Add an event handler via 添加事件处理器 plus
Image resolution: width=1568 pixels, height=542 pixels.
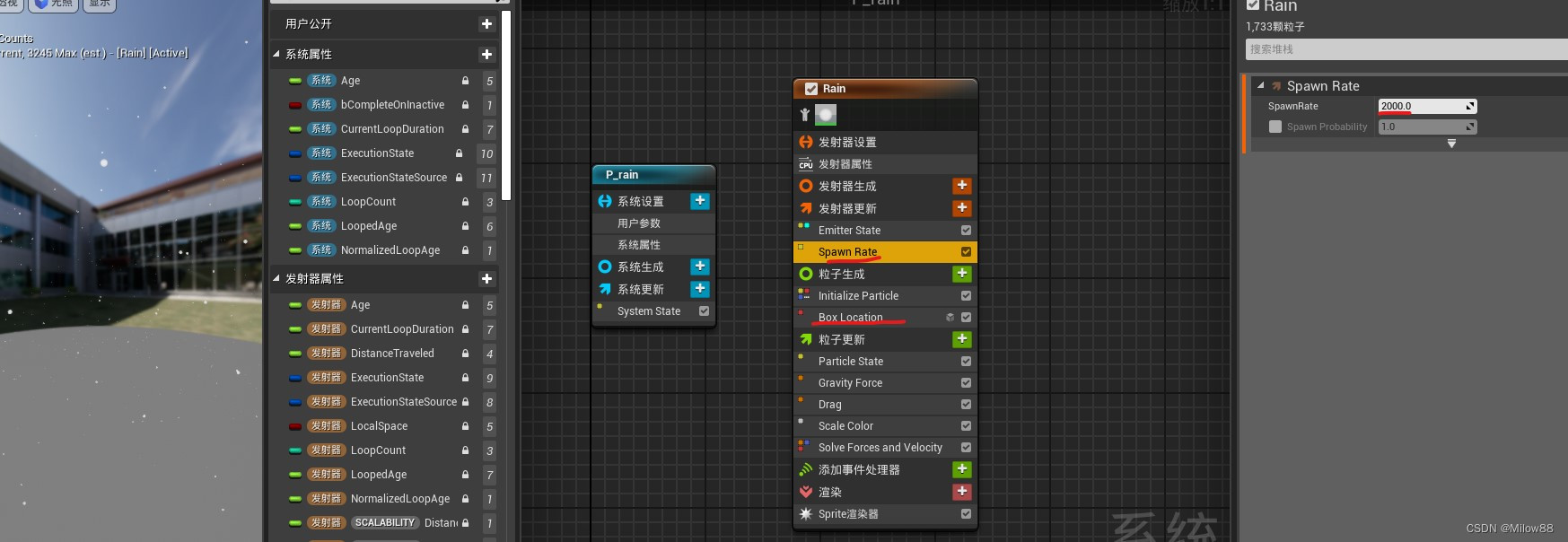961,469
